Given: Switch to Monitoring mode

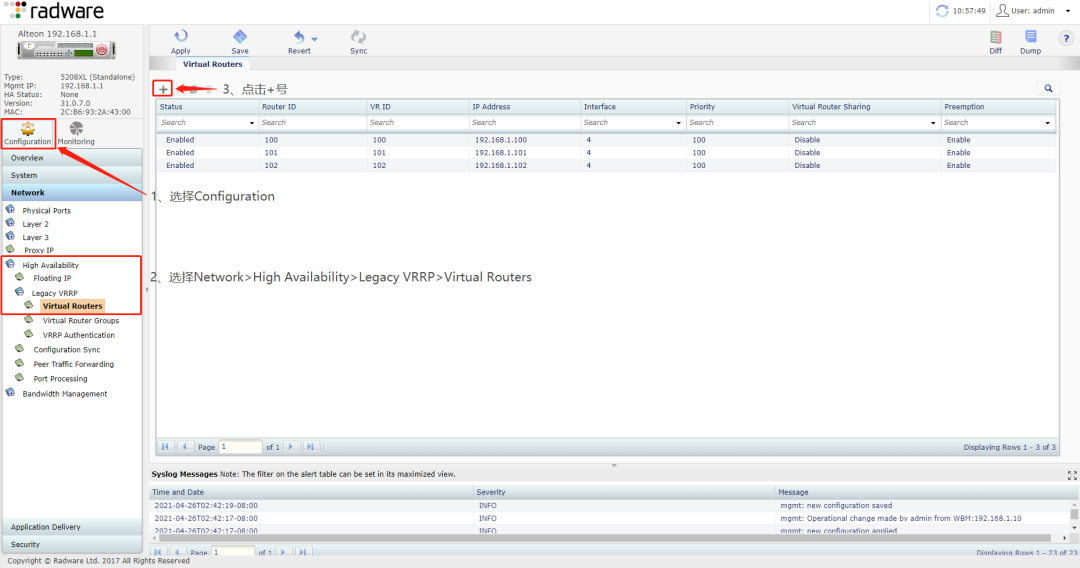Looking at the screenshot, I should 76,133.
